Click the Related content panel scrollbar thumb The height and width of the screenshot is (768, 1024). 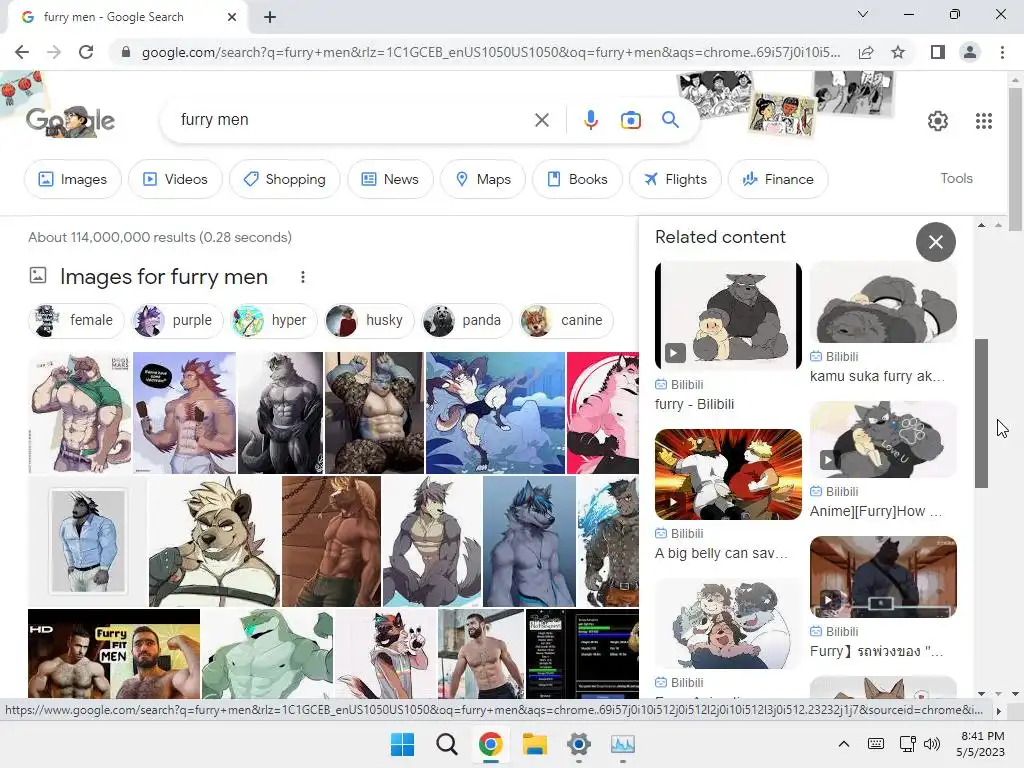(981, 413)
